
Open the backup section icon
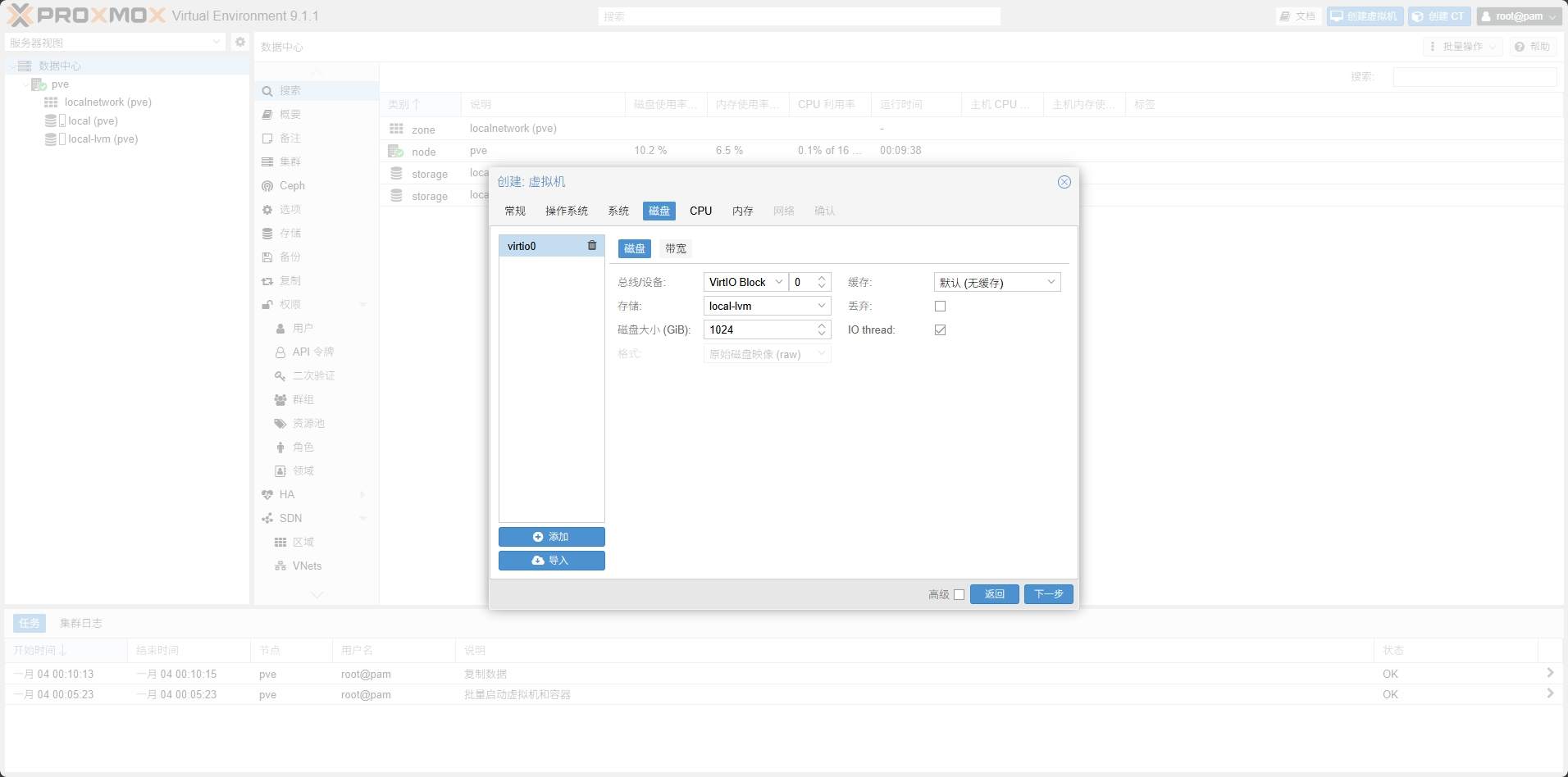click(x=267, y=257)
